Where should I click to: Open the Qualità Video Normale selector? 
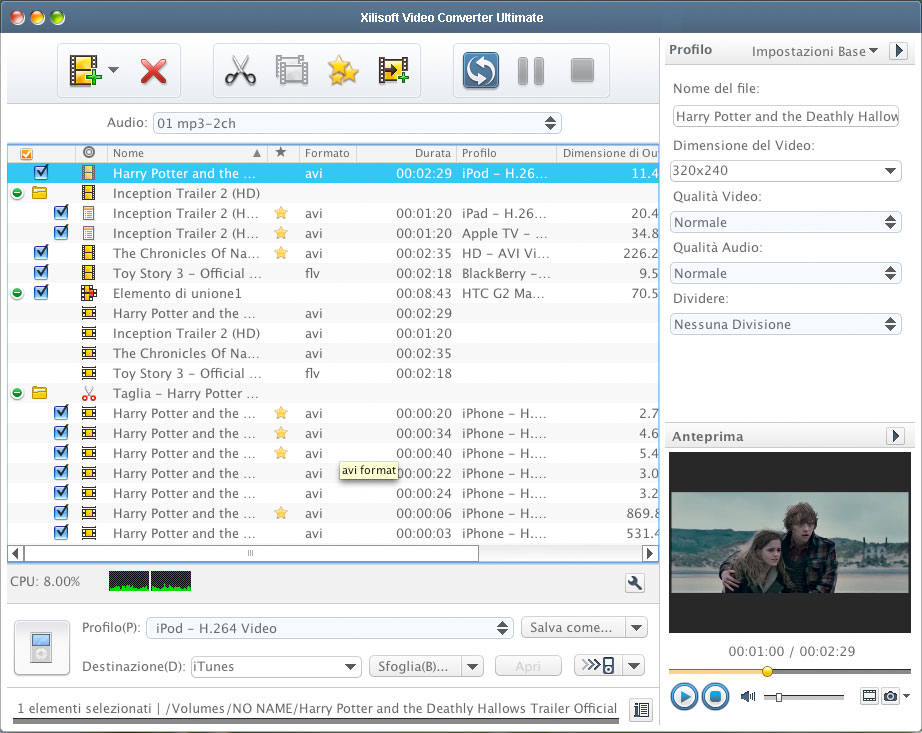[x=786, y=222]
